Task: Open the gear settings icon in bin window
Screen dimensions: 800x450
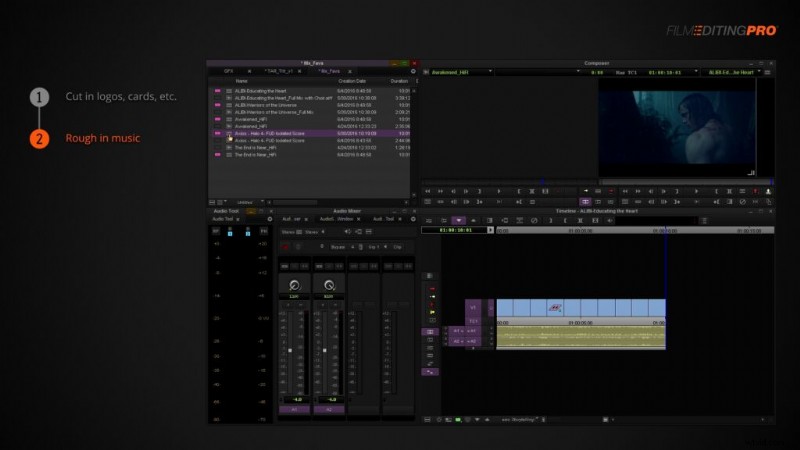Action: (413, 71)
